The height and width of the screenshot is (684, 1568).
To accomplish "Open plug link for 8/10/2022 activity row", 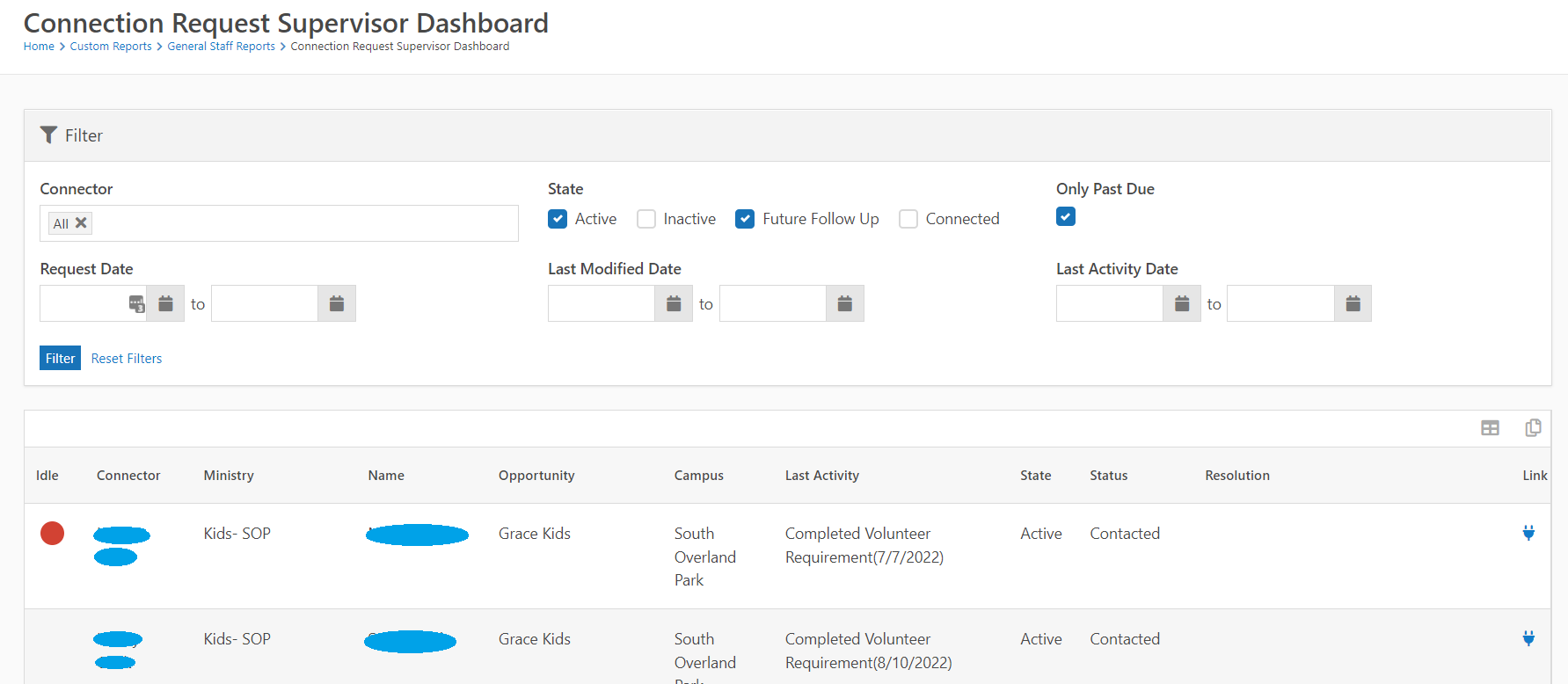I will (x=1528, y=638).
